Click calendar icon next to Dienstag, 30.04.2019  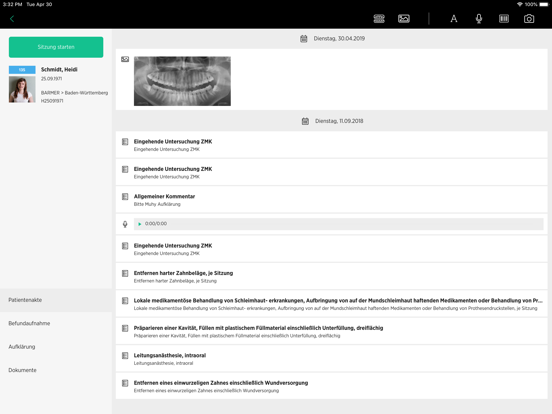[x=303, y=39]
